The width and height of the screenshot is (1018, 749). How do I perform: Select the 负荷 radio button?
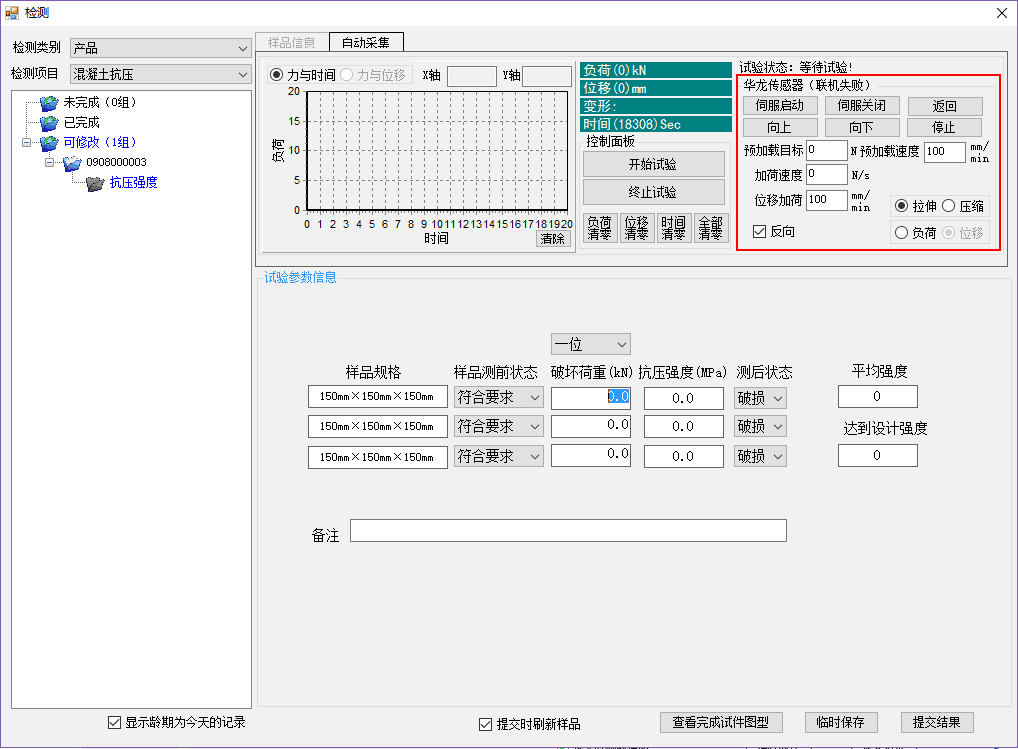point(901,233)
